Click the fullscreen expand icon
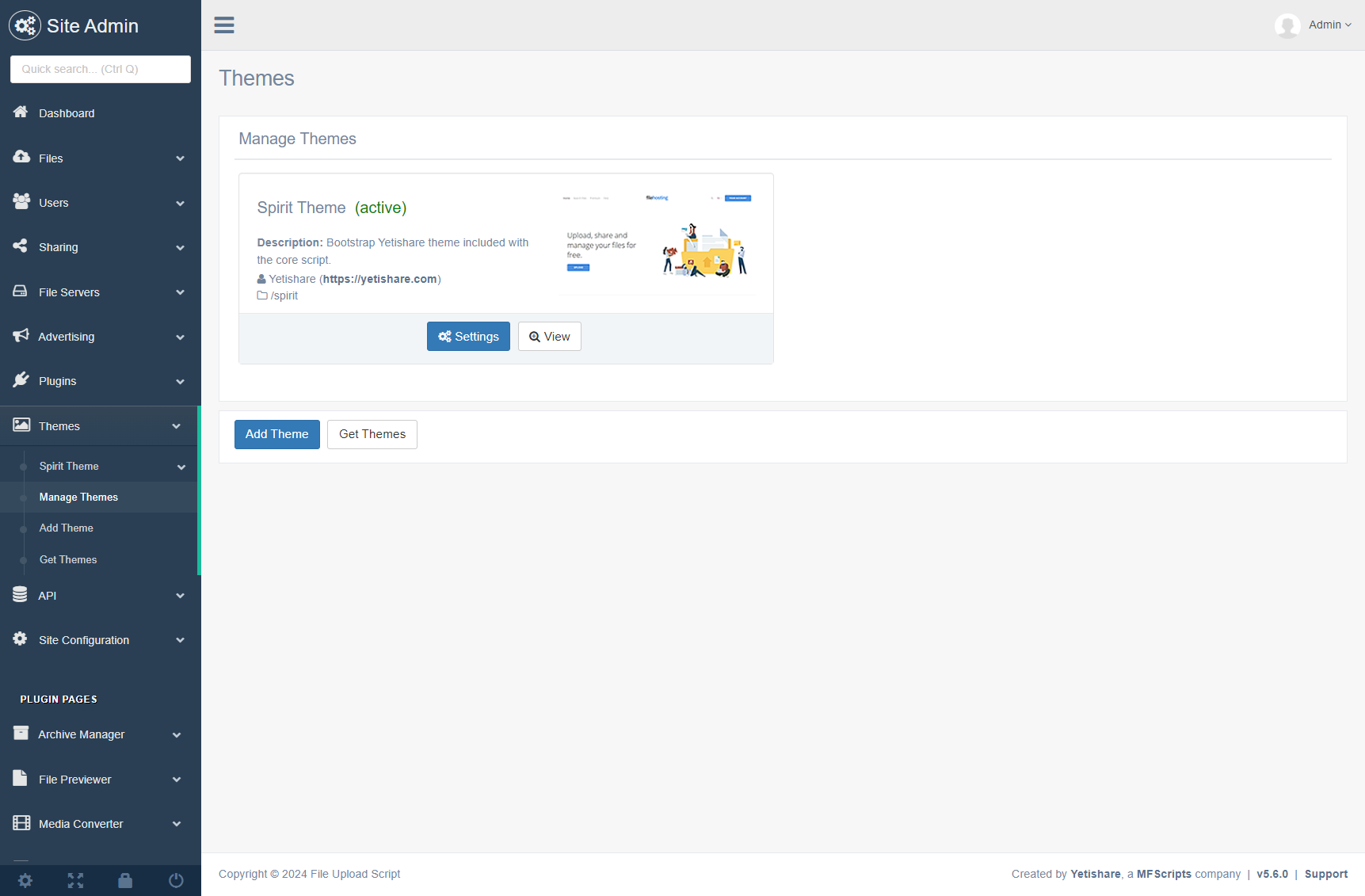The height and width of the screenshot is (896, 1365). tap(75, 880)
